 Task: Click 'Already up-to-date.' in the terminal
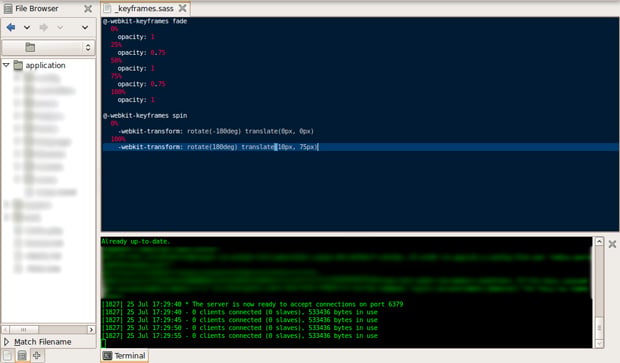(x=136, y=241)
